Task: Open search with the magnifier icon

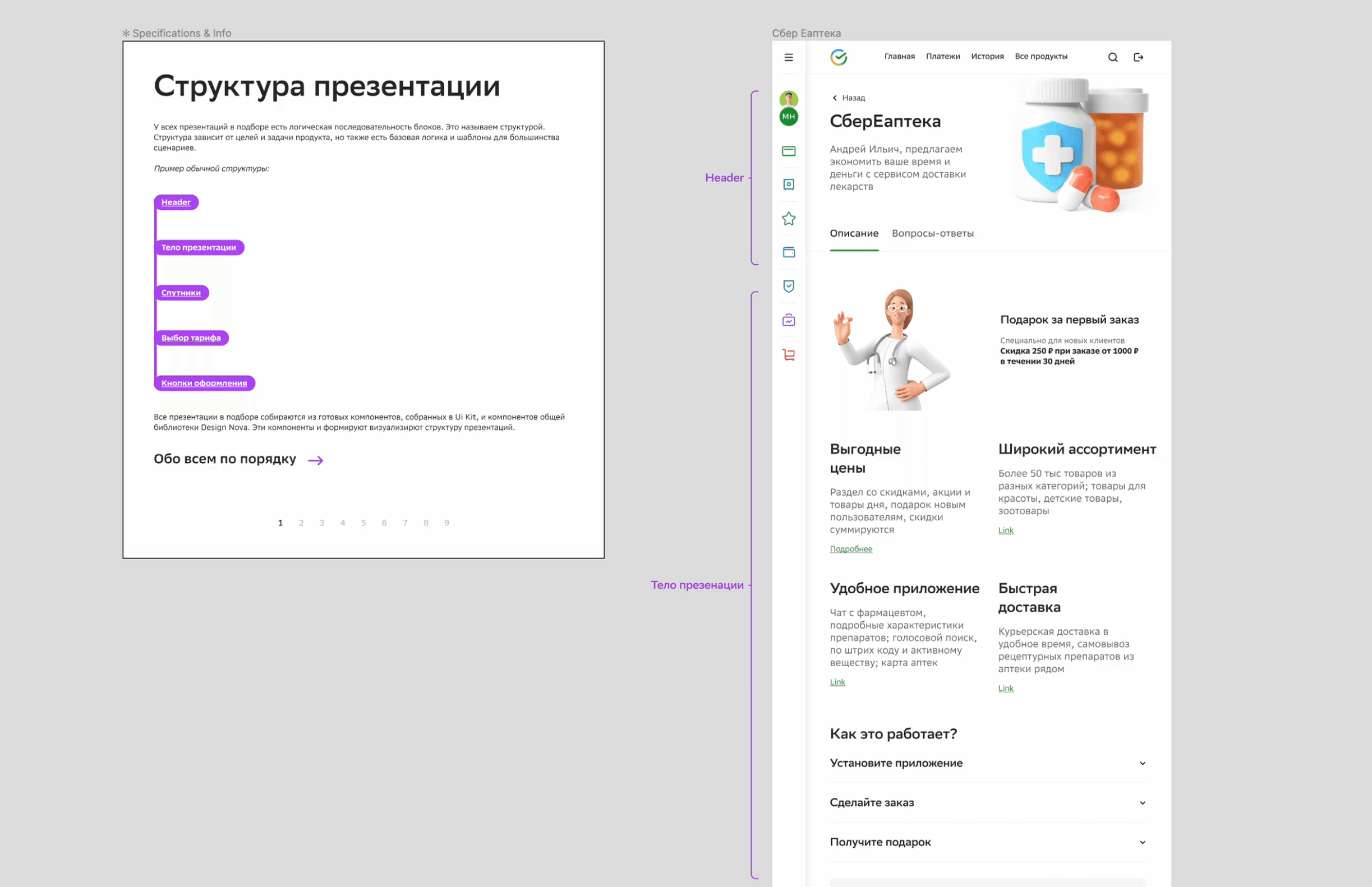Action: point(1113,57)
